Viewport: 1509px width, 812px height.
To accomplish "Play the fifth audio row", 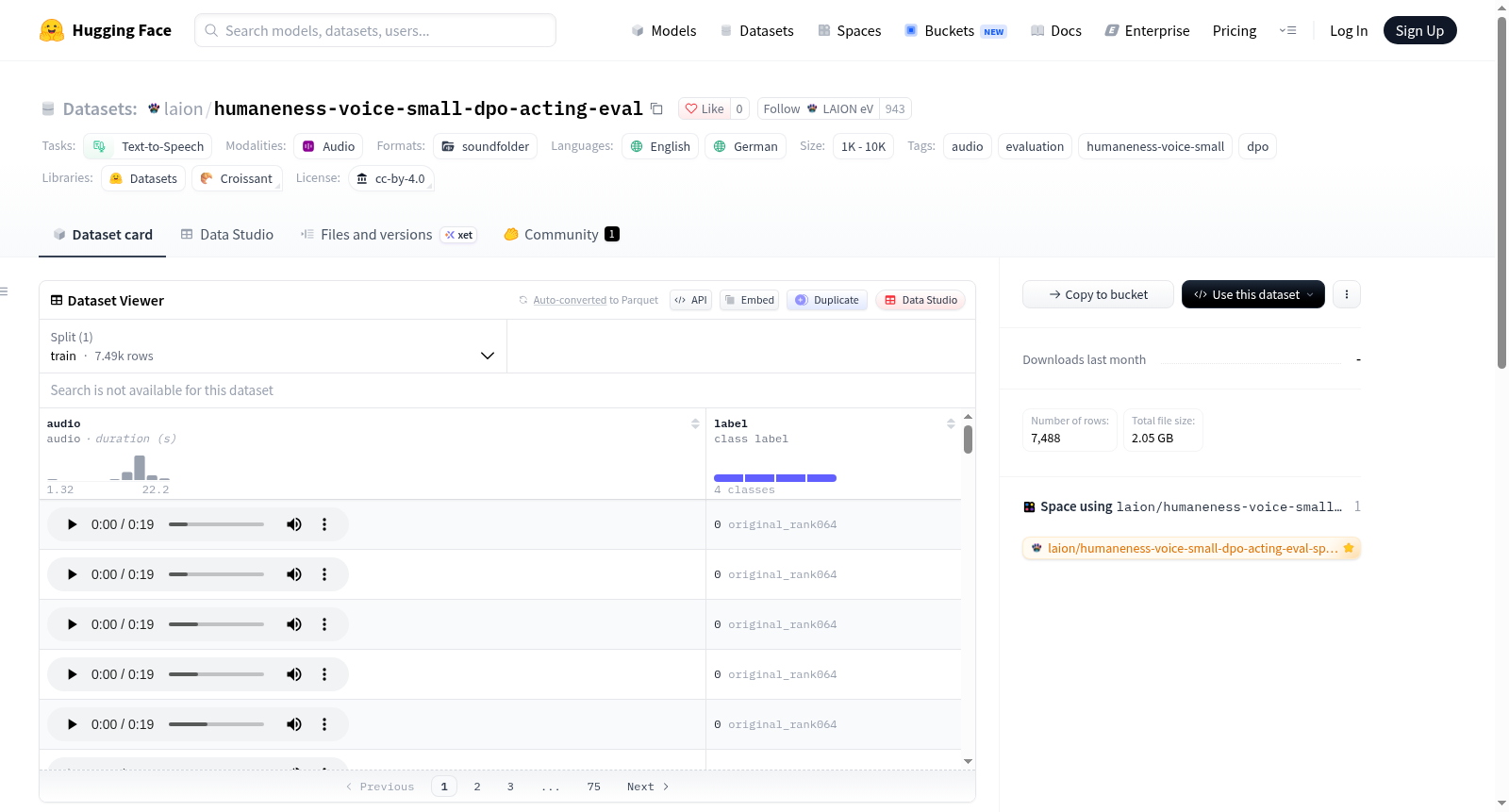I will coord(72,724).
